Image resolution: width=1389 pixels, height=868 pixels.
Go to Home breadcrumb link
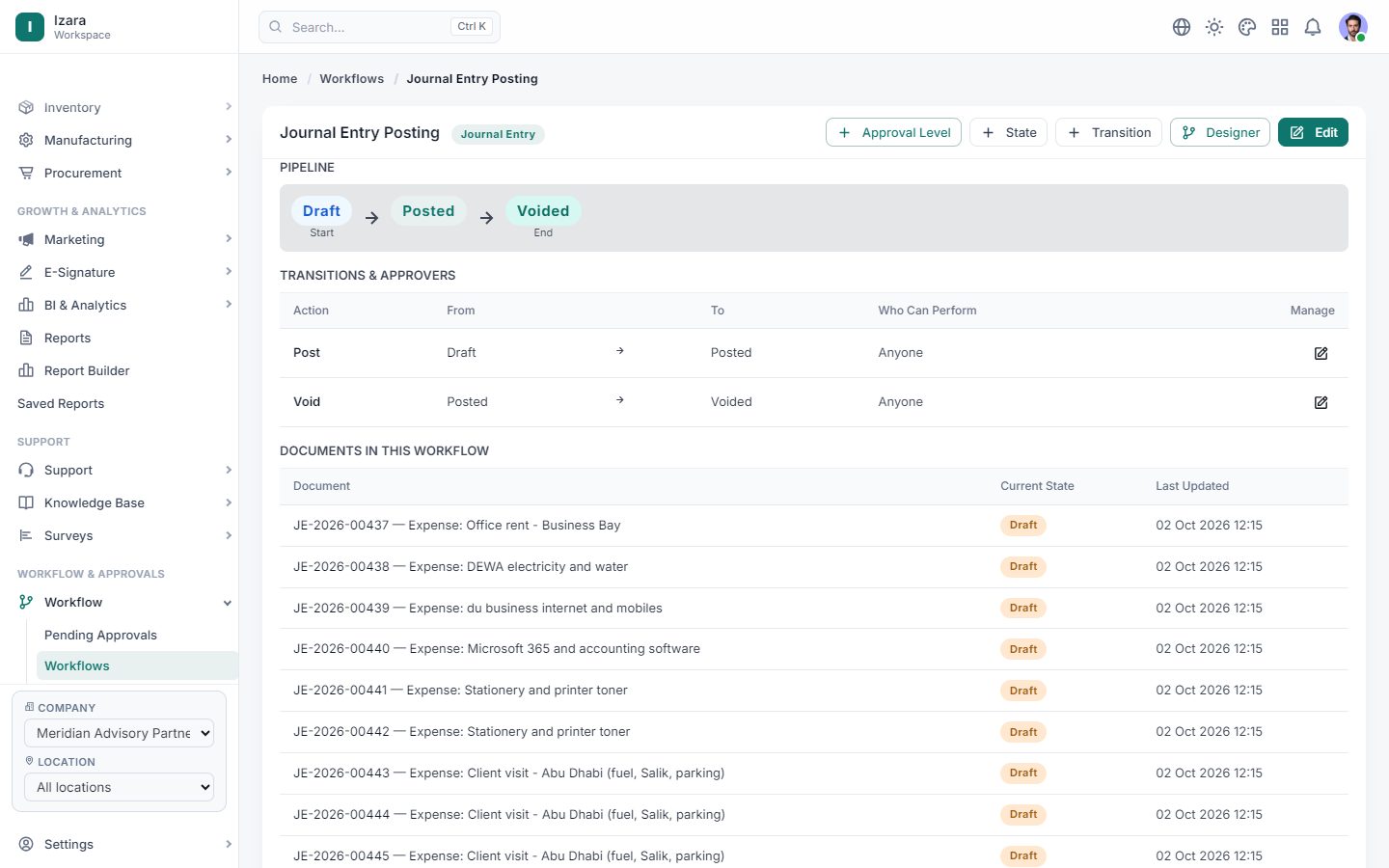280,79
